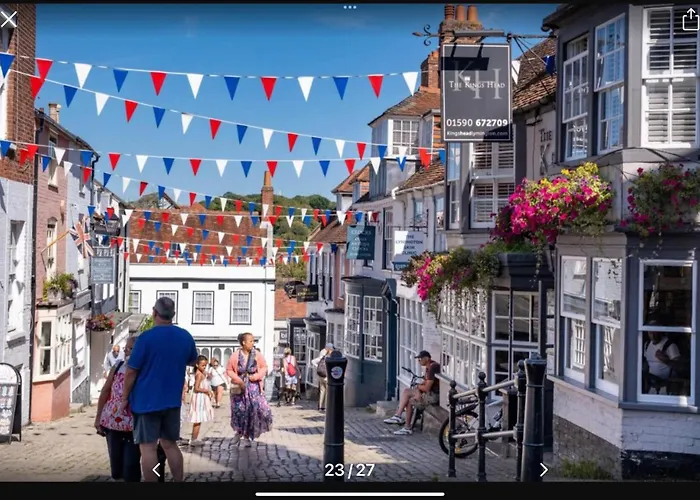Click The Kings Head hanging pub sign
700x500 pixels.
pos(476,92)
